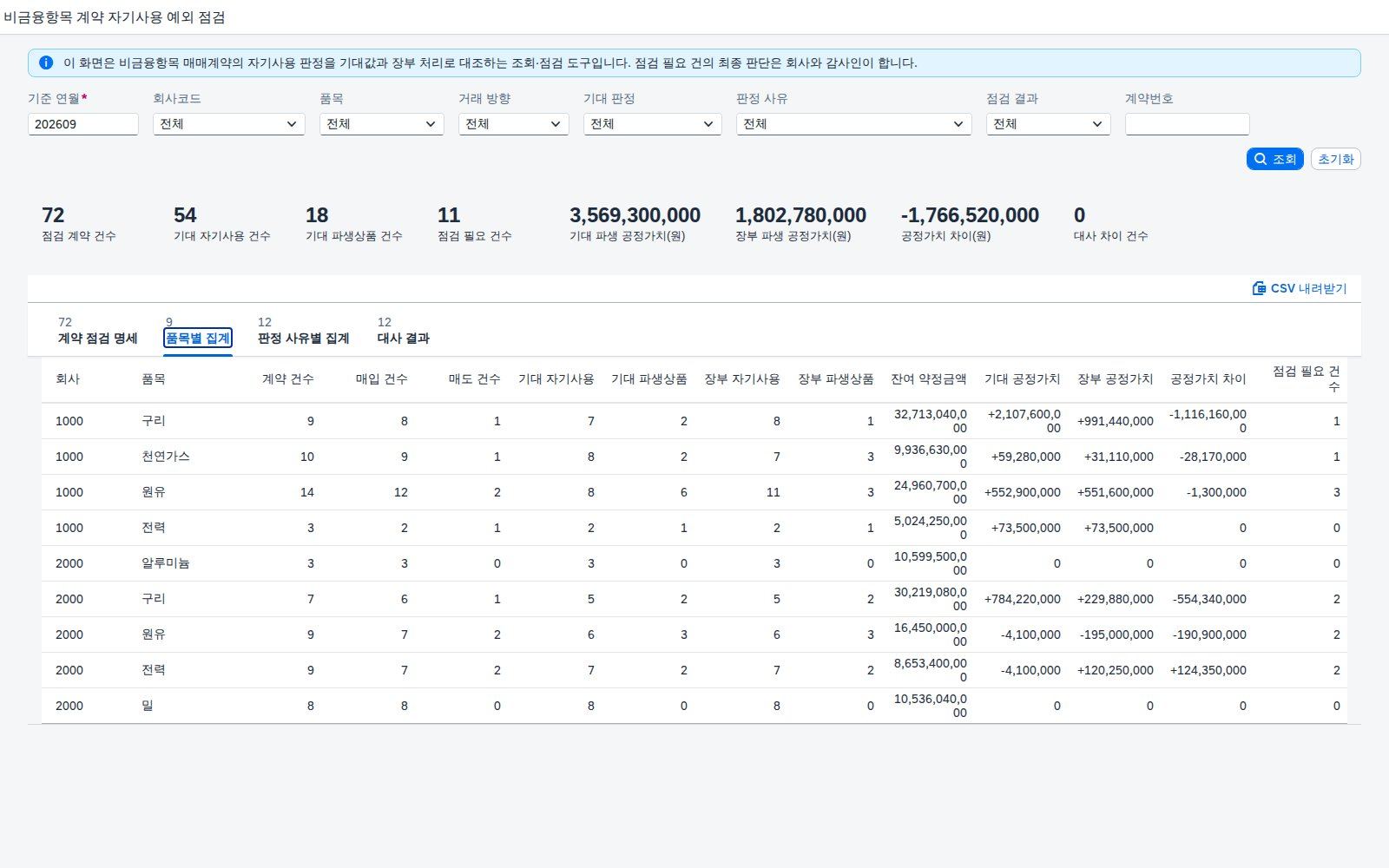Open the 판정 사유 dropdown
The image size is (1389, 868).
[854, 124]
